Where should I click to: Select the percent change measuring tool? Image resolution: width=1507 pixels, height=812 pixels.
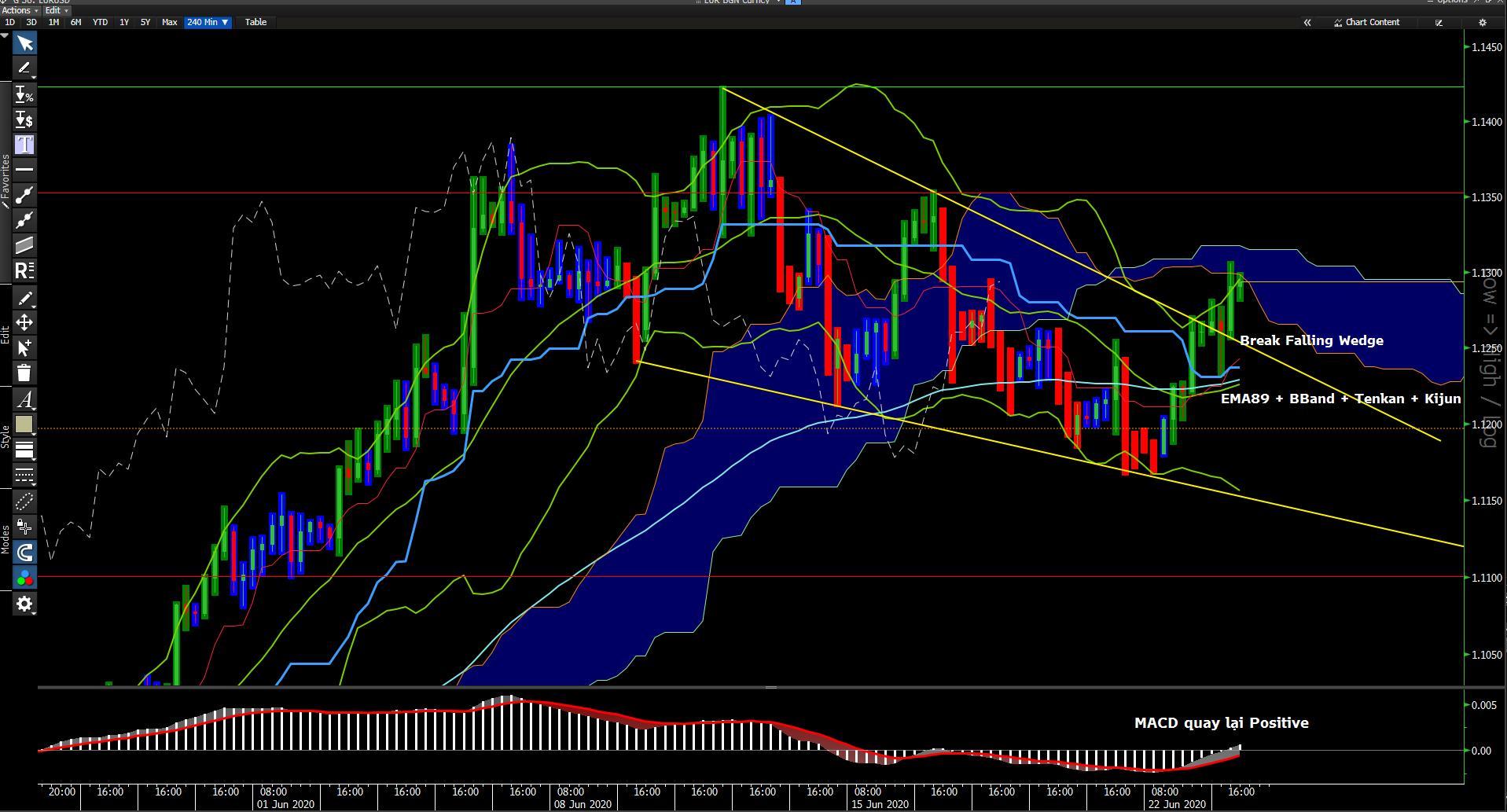tap(24, 95)
